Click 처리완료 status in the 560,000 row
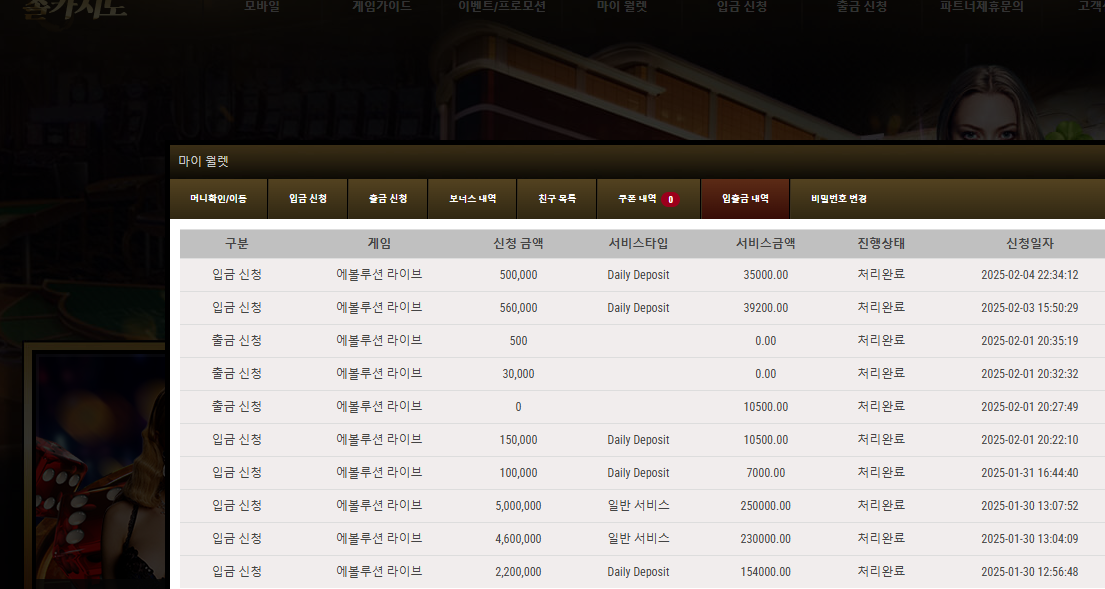The image size is (1105, 589). (x=881, y=307)
